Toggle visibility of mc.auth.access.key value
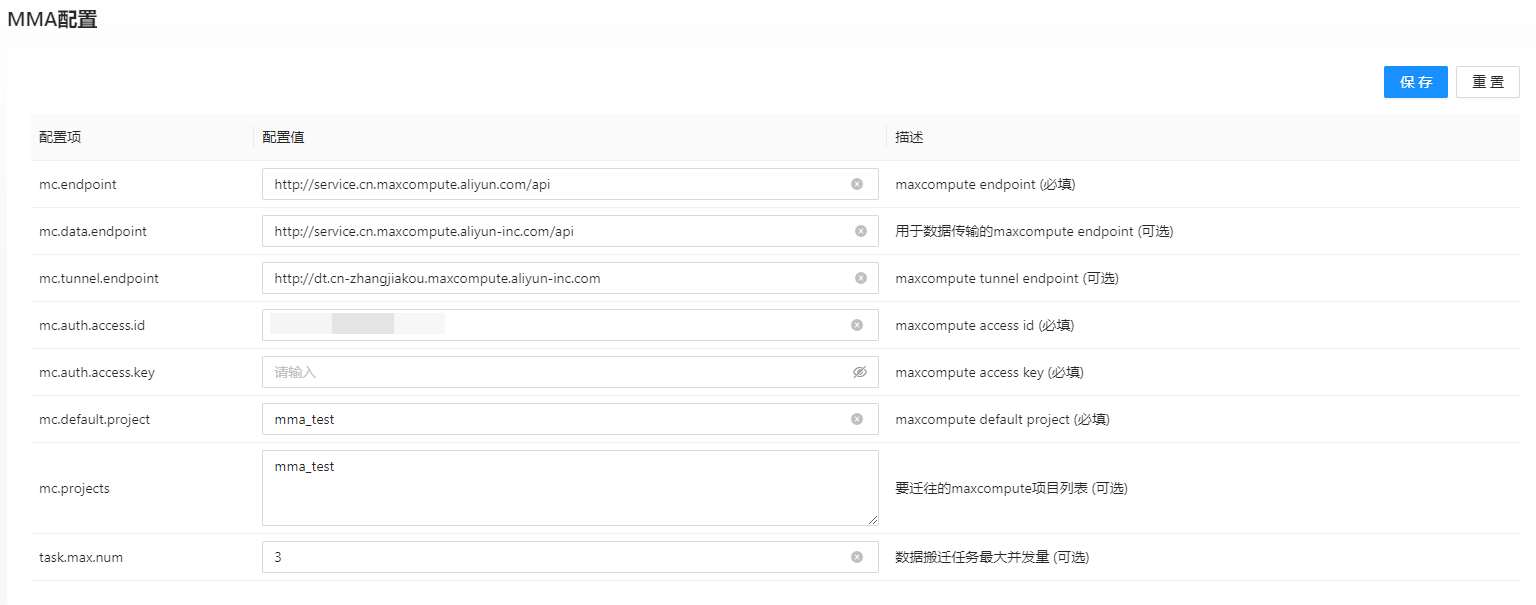This screenshot has height=605, width=1536. point(860,372)
